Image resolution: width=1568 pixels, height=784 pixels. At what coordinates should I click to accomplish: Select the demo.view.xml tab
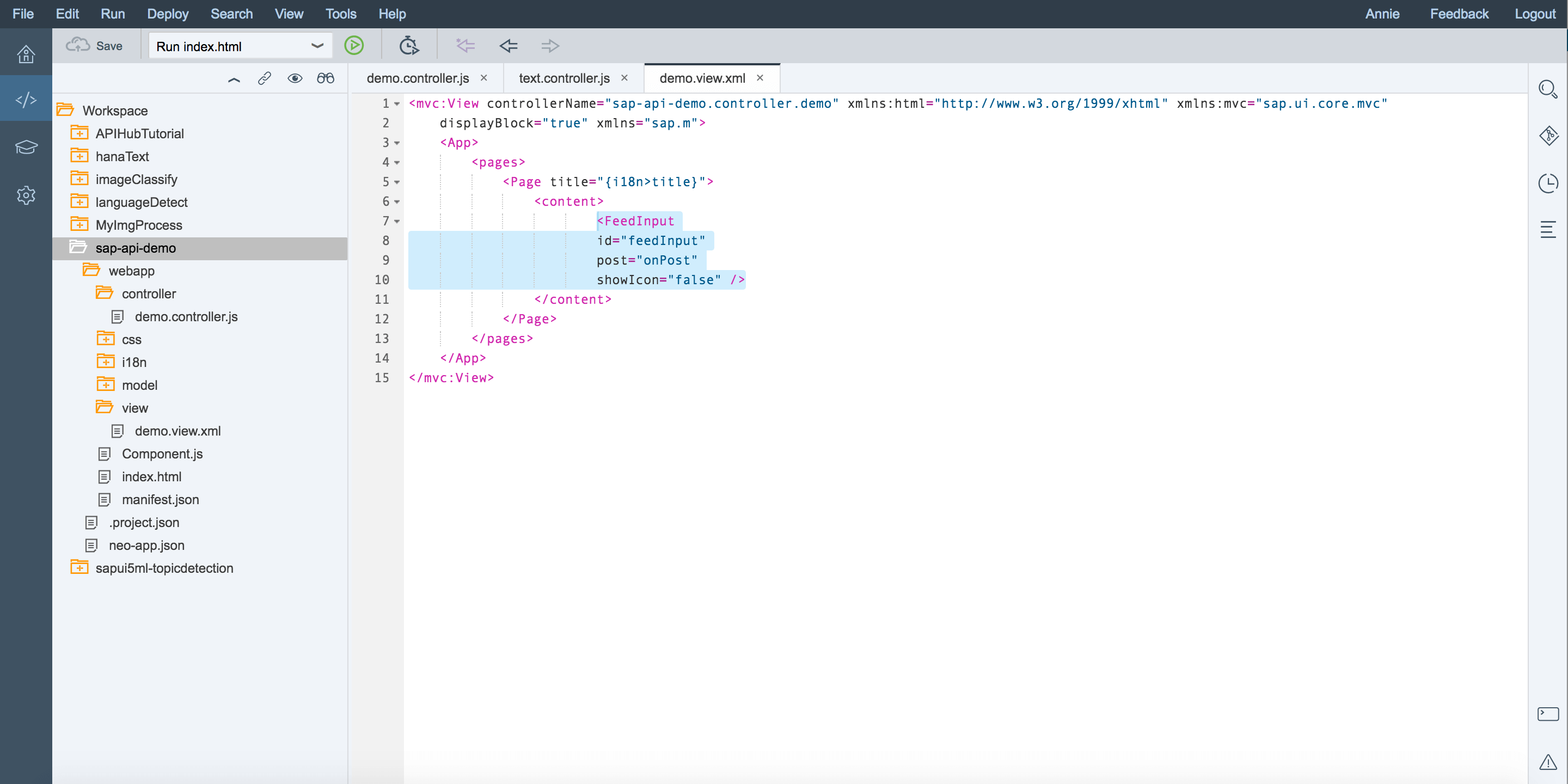702,78
